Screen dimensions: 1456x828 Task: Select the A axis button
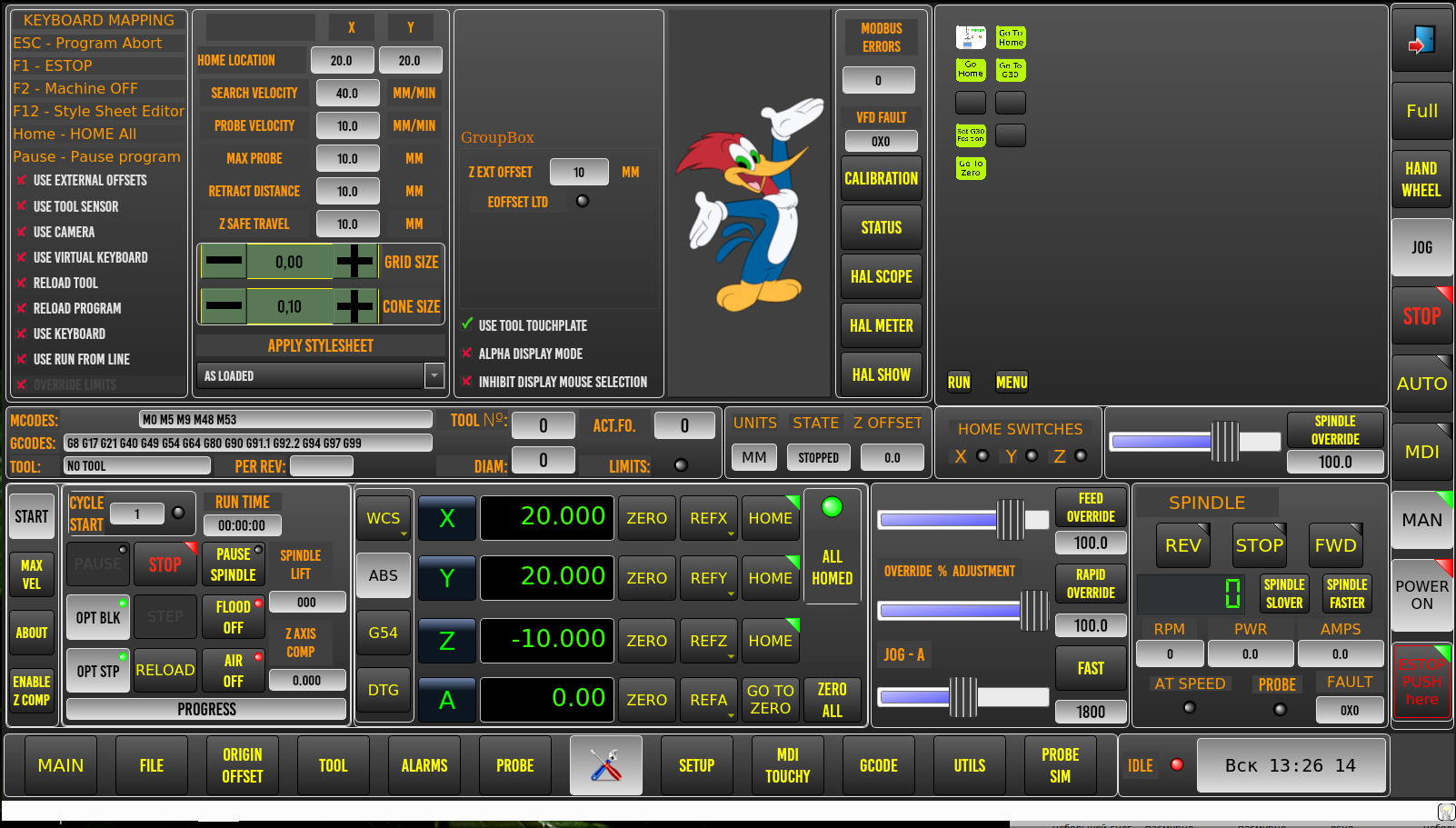coord(447,700)
